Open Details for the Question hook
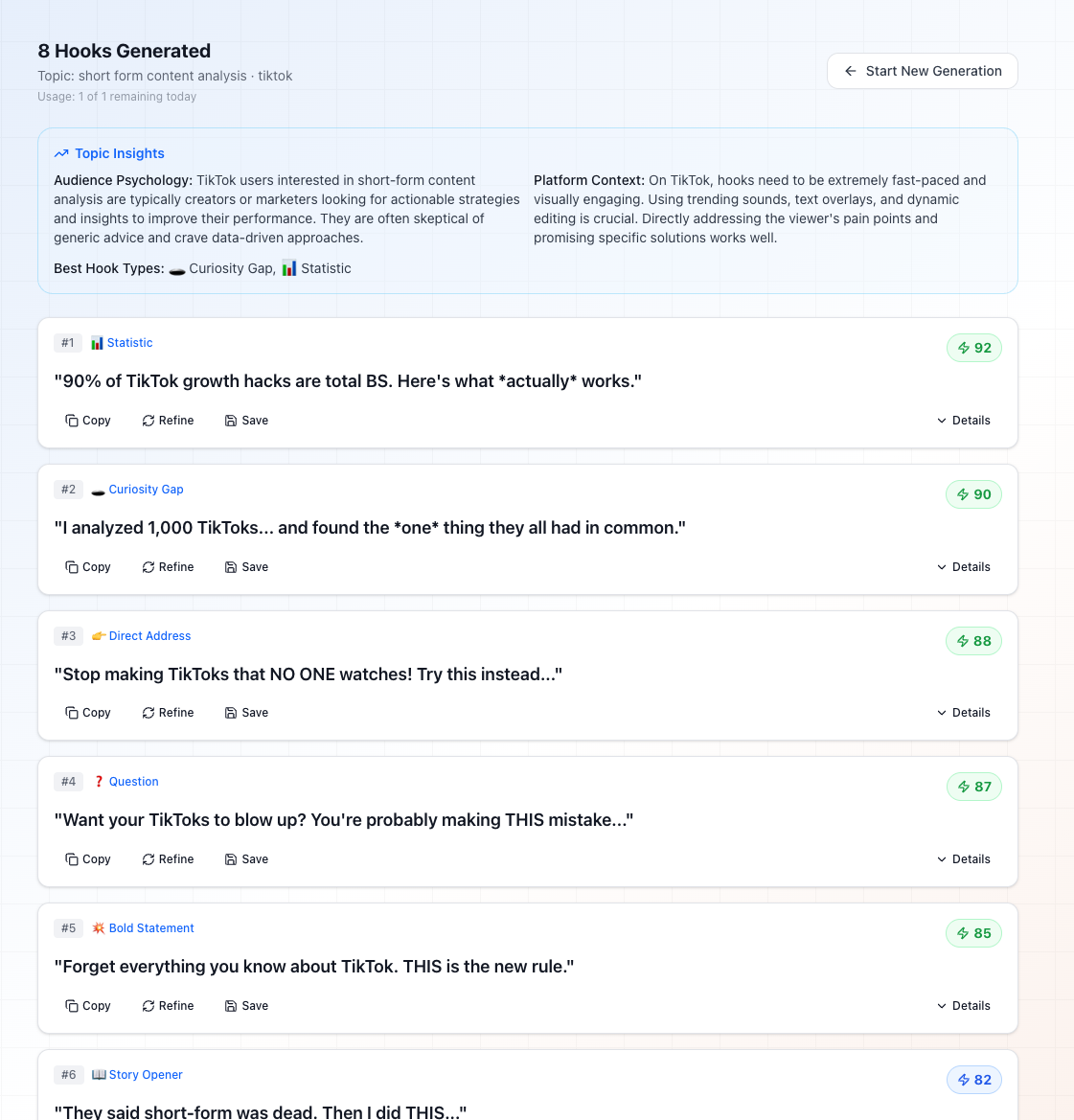Image resolution: width=1074 pixels, height=1120 pixels. tap(963, 859)
